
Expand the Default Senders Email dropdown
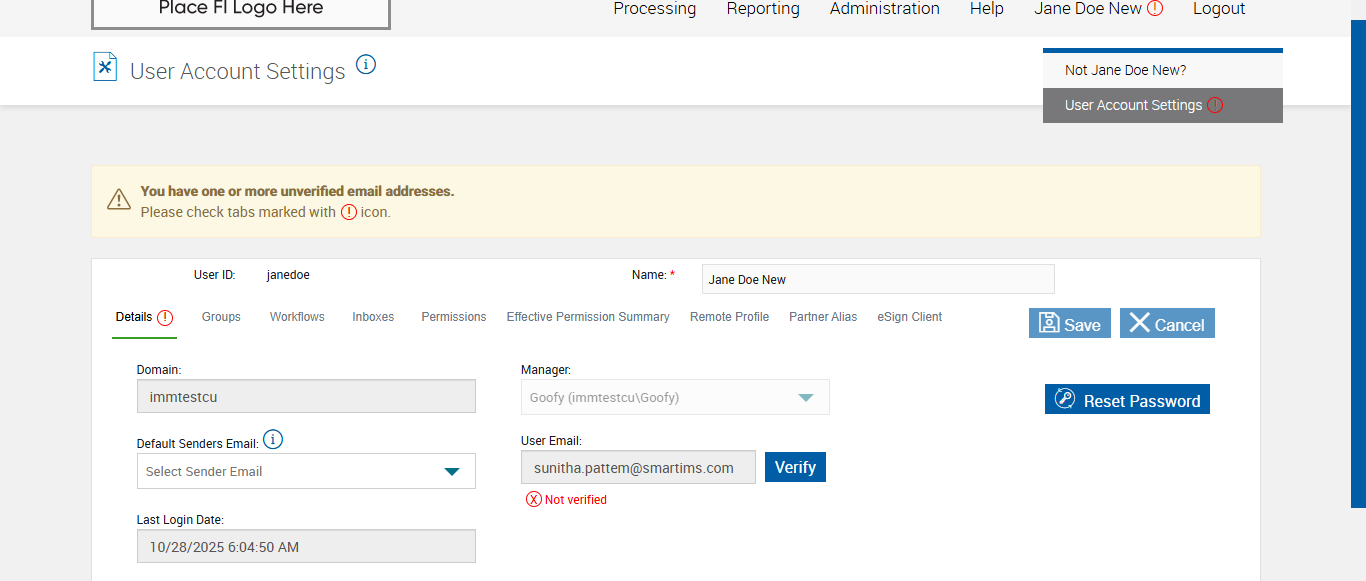click(451, 472)
